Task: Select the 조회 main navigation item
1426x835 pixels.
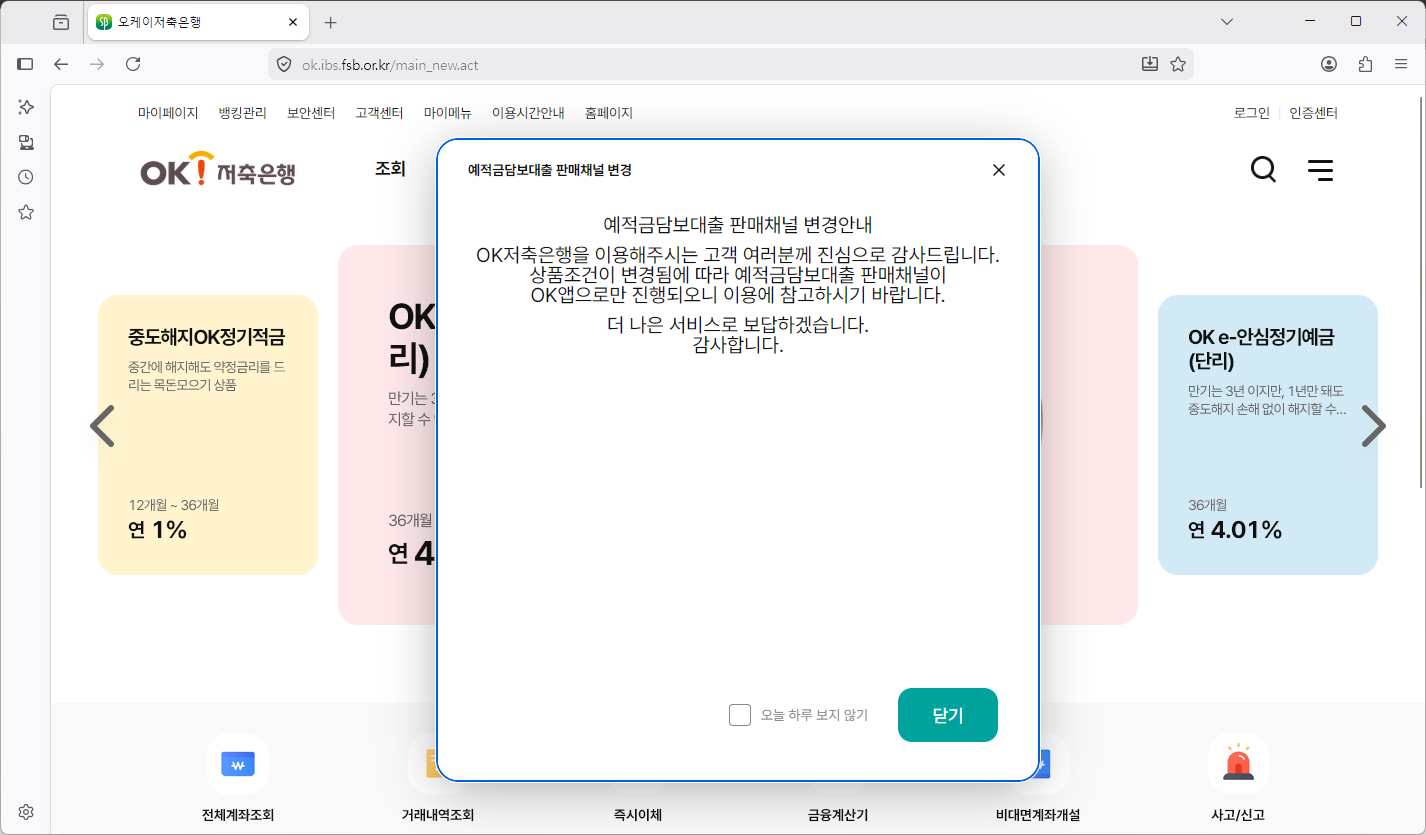Action: (390, 169)
